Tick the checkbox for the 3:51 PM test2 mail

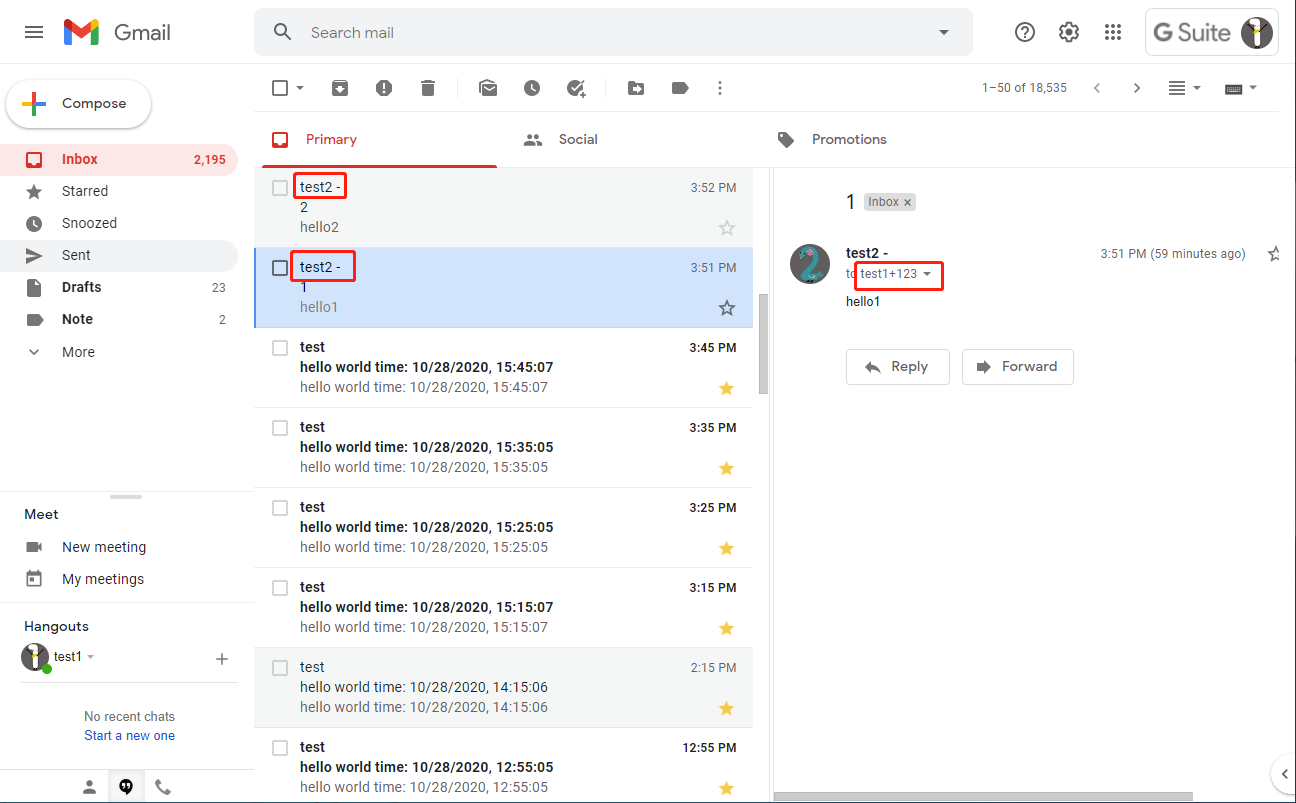pyautogui.click(x=280, y=268)
